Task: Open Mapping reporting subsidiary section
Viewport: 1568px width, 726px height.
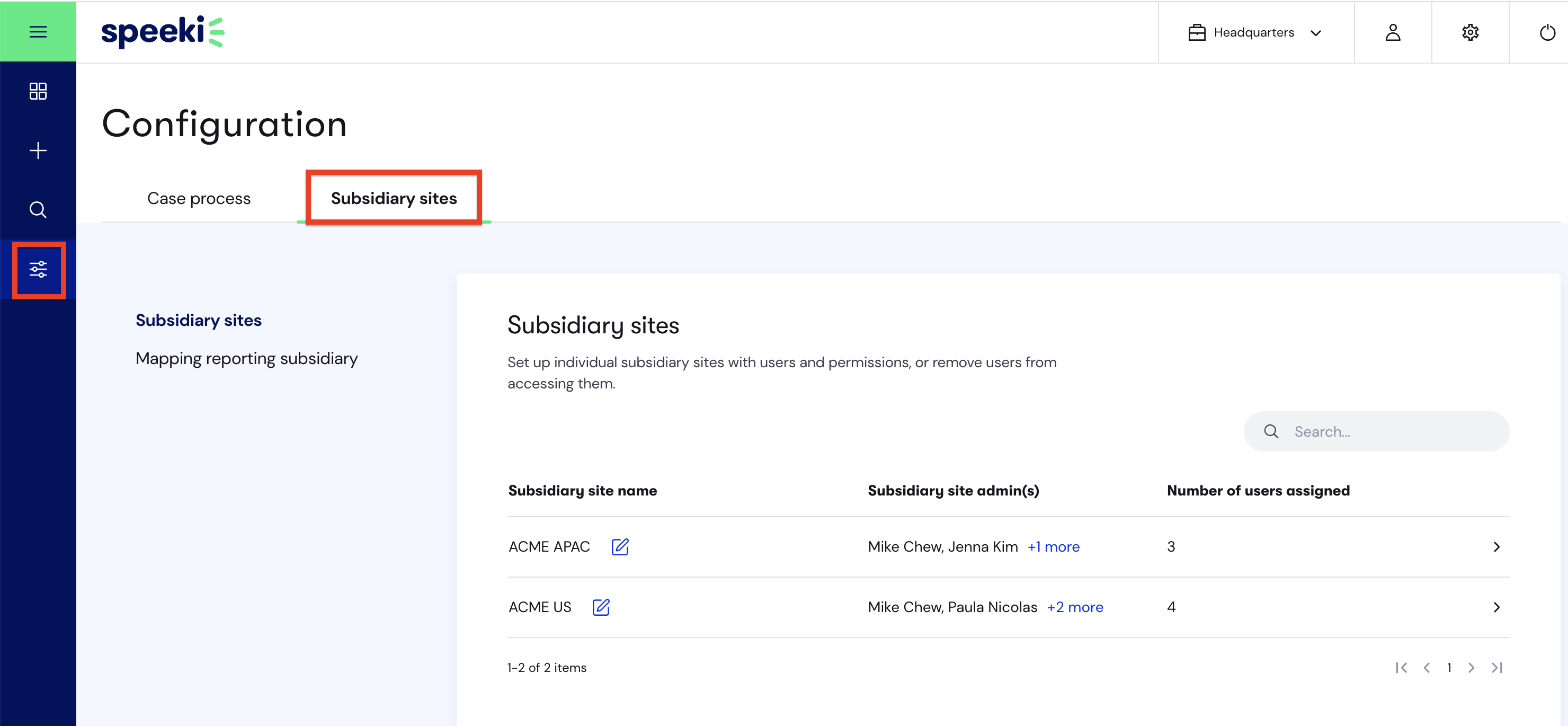Action: (x=247, y=357)
